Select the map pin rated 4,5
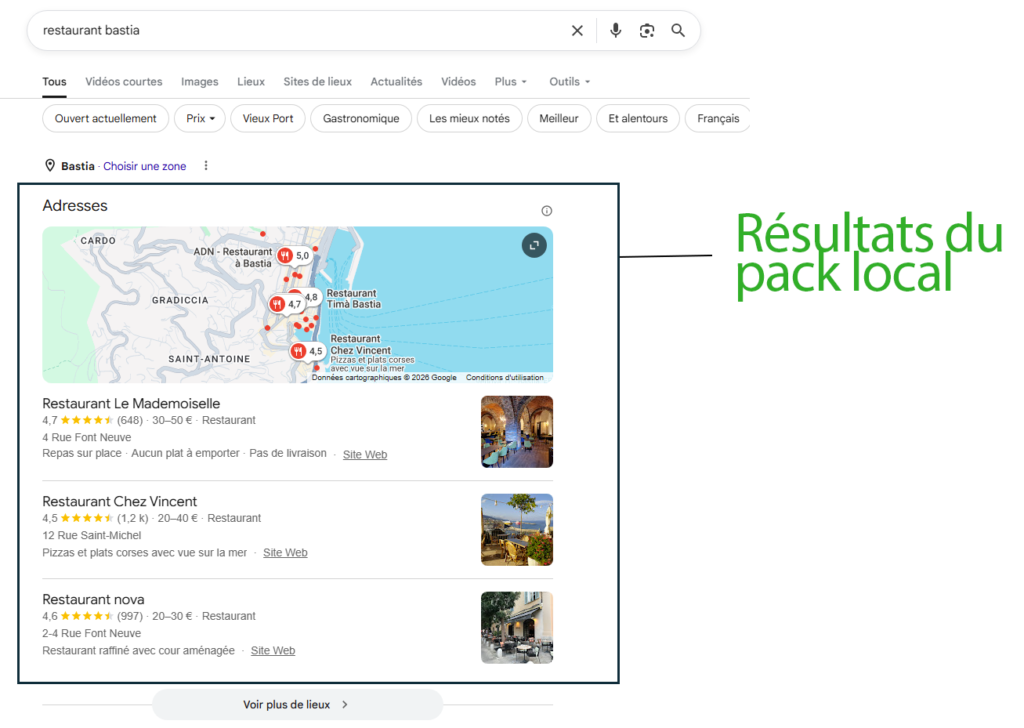This screenshot has width=1024, height=728. point(307,351)
